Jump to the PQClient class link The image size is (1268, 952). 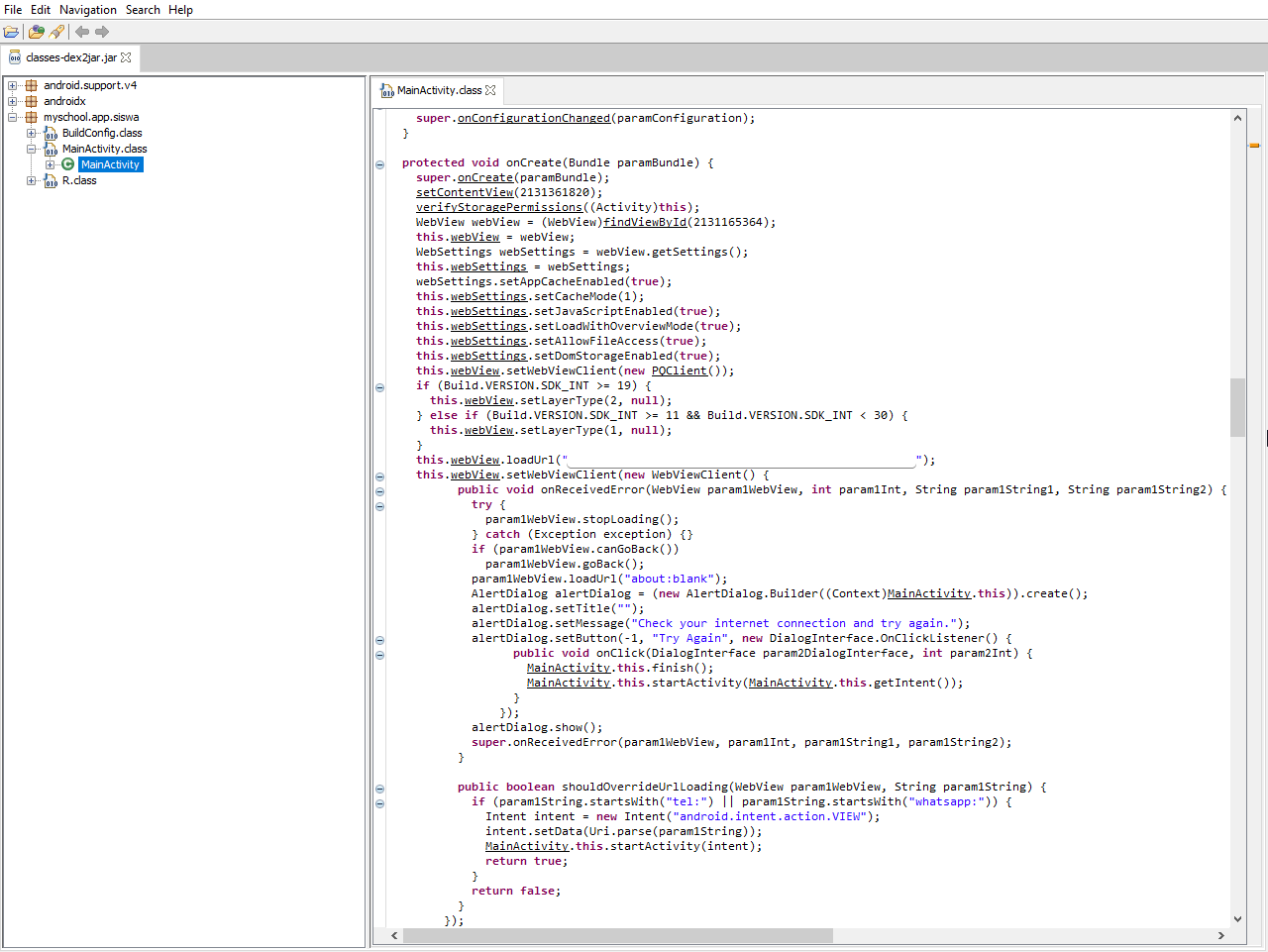[x=679, y=370]
